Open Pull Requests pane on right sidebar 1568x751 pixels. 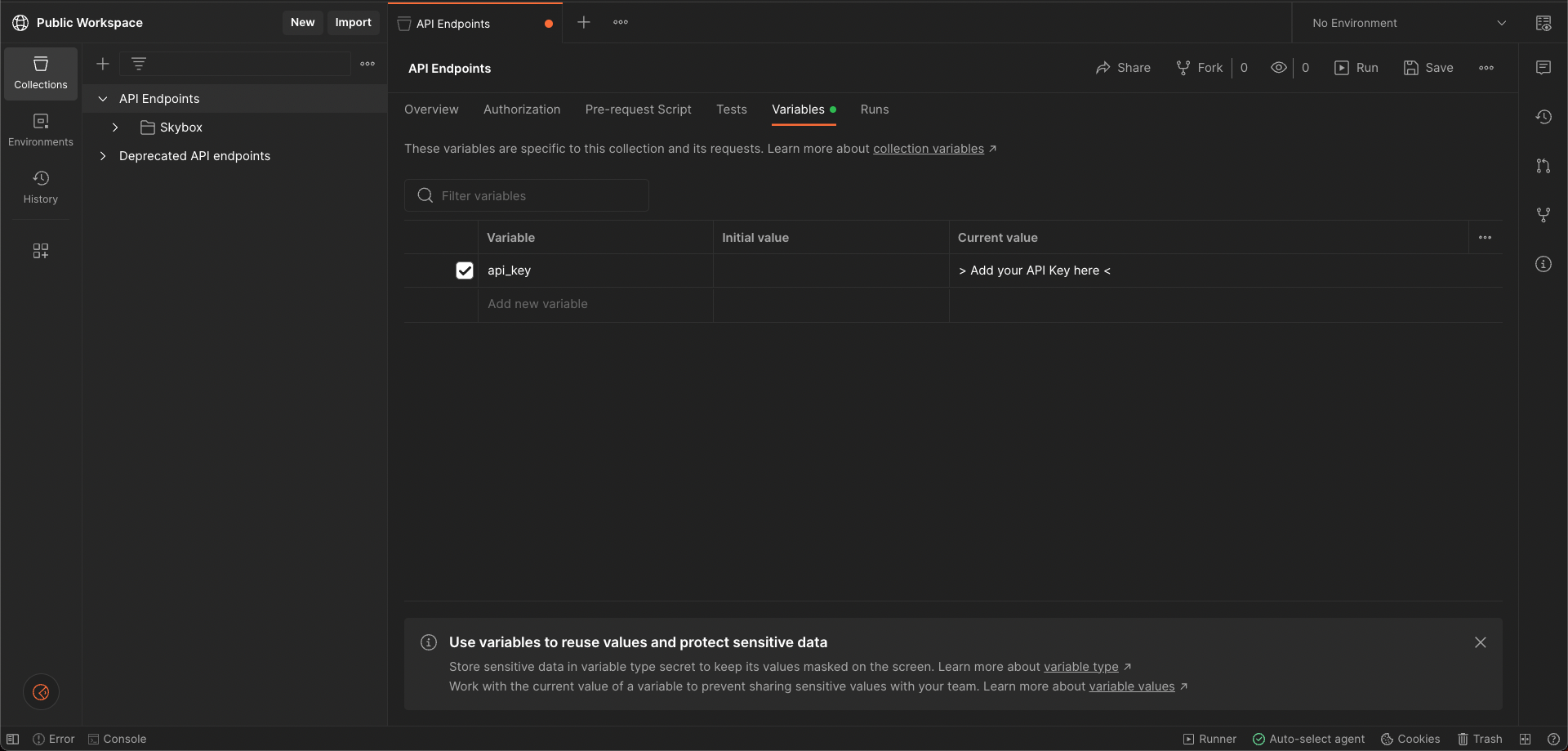[1543, 166]
